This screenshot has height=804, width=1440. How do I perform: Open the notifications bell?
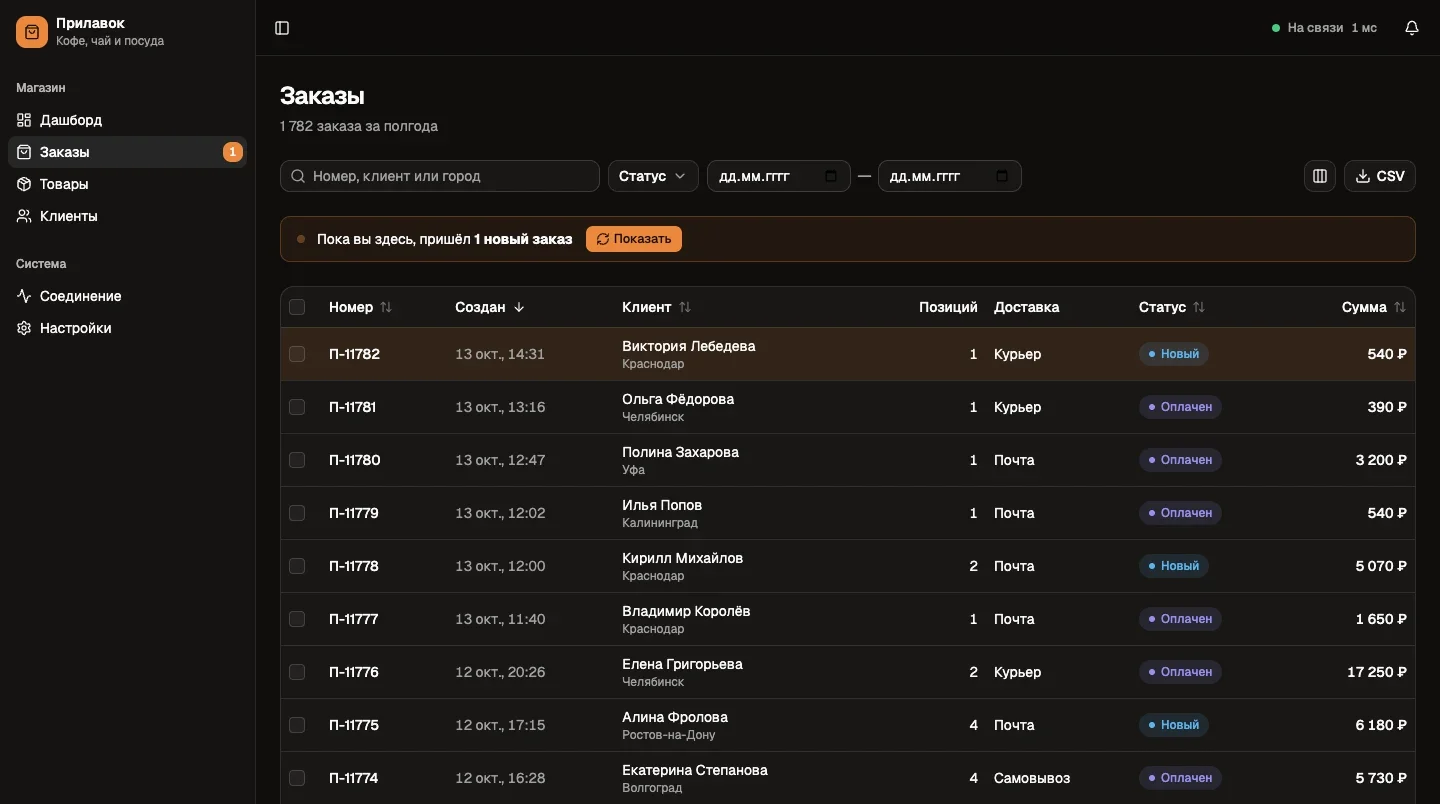(x=1412, y=28)
